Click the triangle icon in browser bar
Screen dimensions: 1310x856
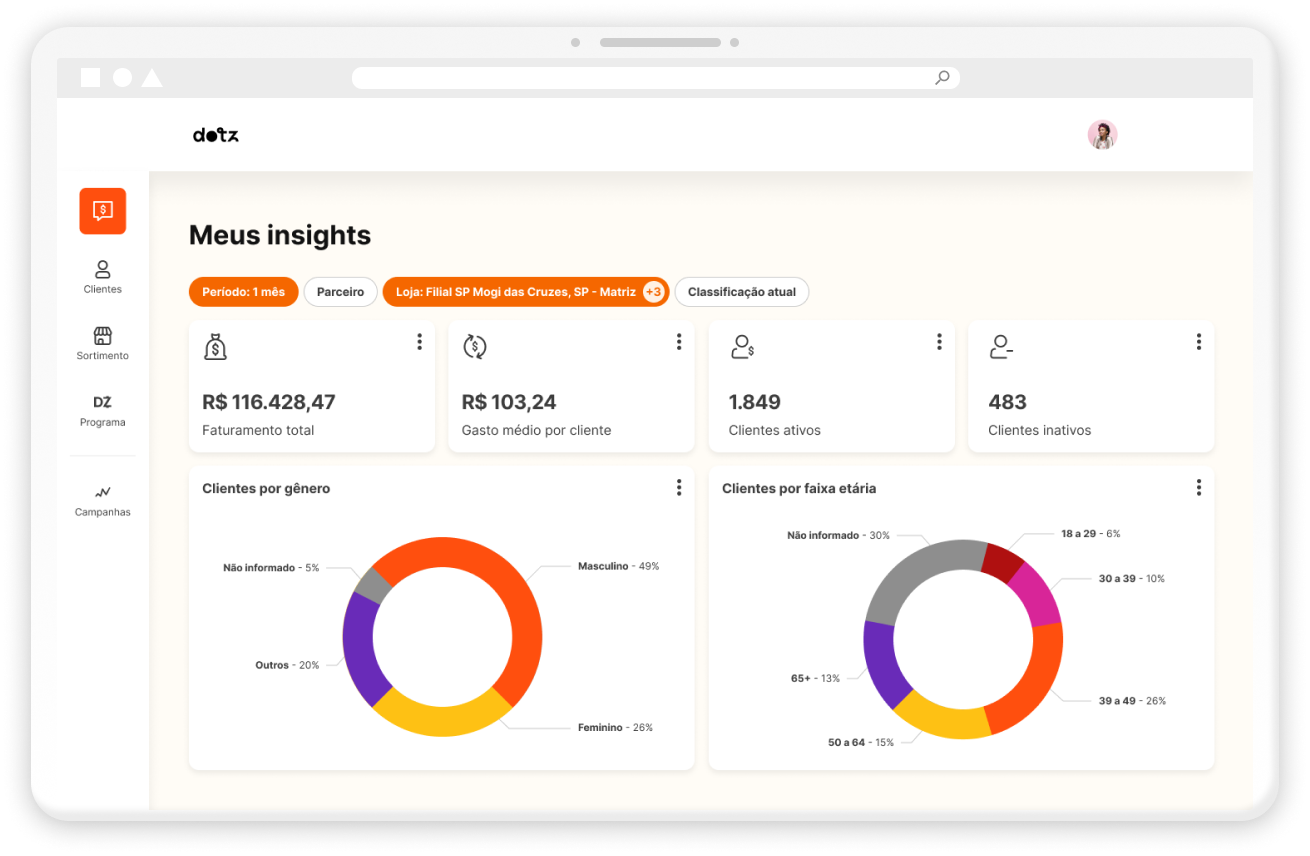152,78
